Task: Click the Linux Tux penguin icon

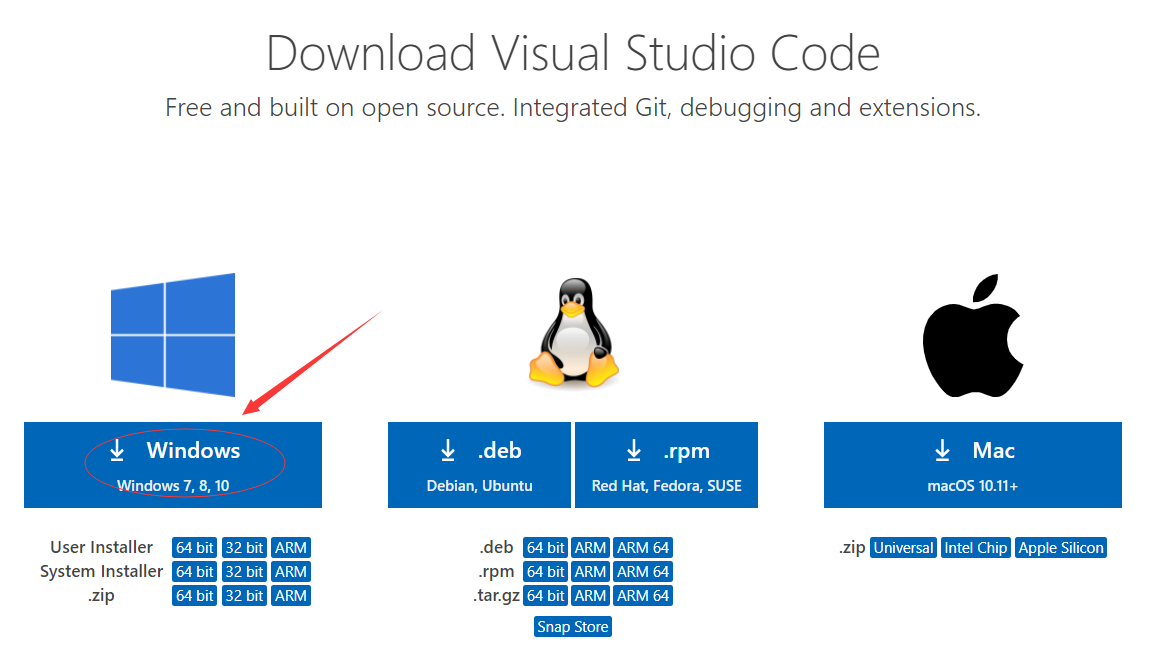Action: coord(574,332)
